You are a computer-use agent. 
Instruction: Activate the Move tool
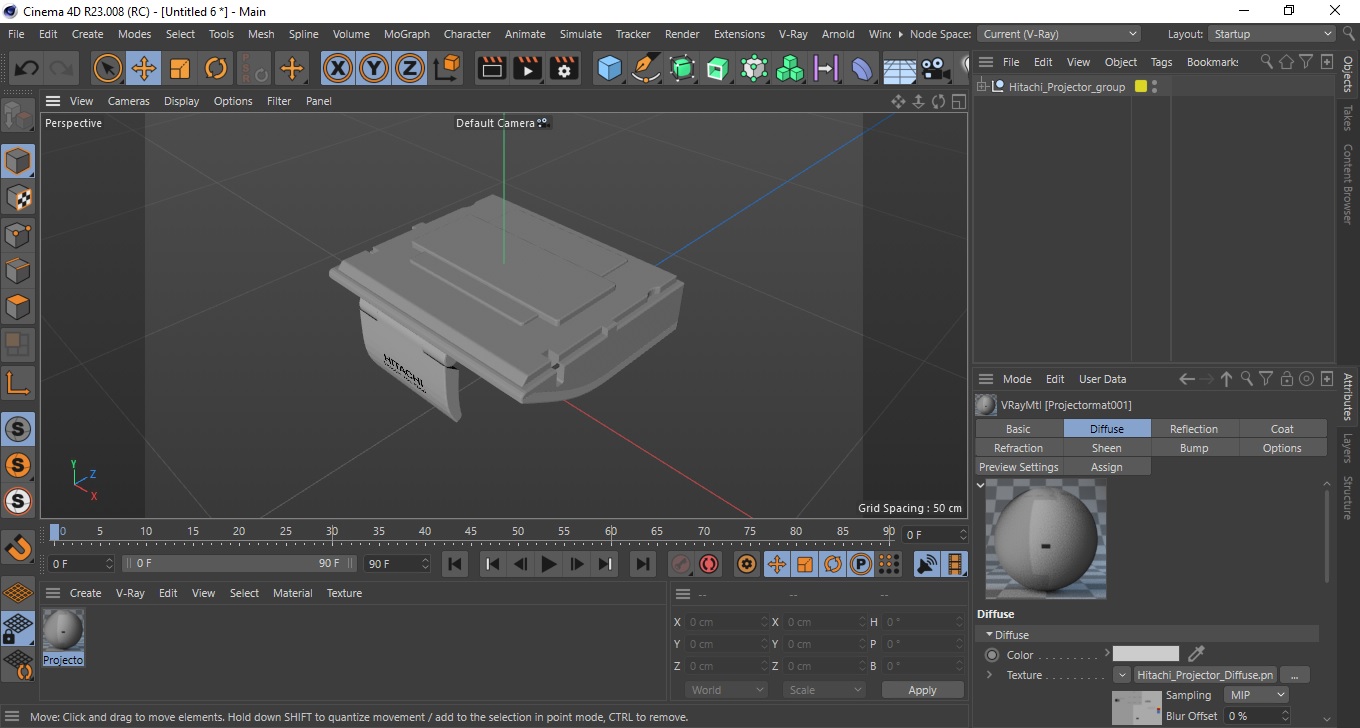tap(144, 69)
